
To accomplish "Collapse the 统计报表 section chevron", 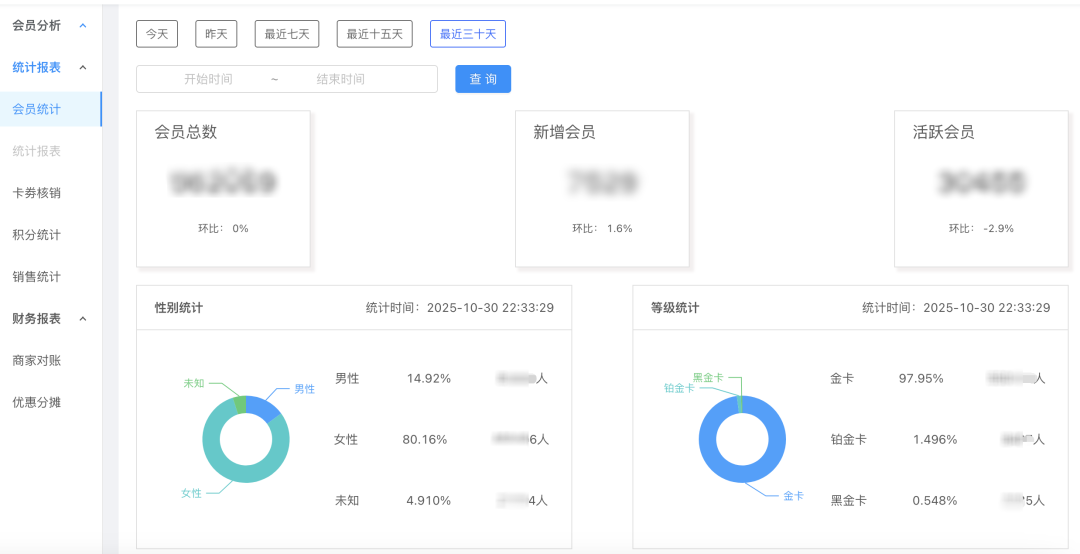I will (83, 68).
